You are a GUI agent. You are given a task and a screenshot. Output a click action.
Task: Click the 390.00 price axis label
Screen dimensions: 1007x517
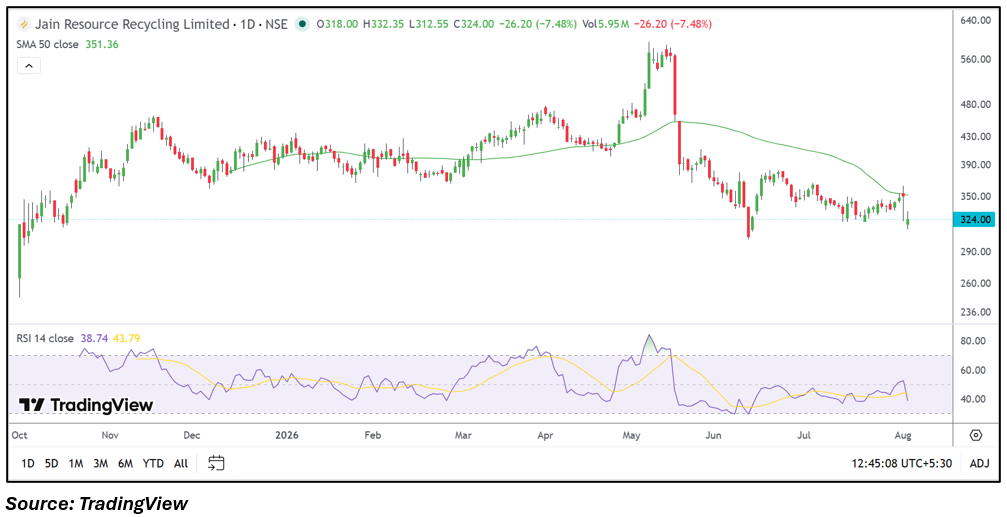(x=976, y=165)
